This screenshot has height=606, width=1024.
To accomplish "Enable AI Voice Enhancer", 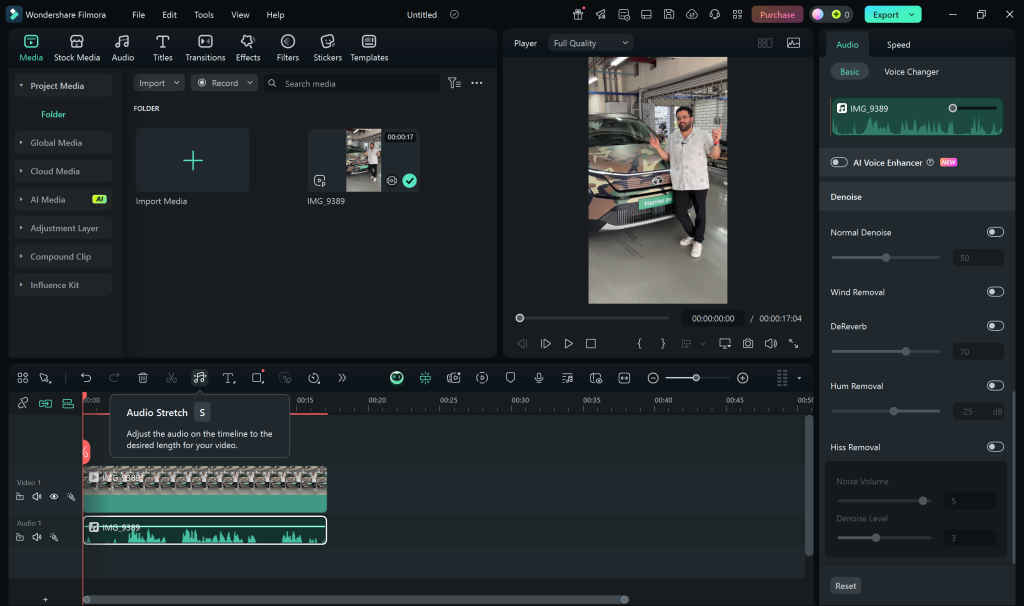I will 838,160.
